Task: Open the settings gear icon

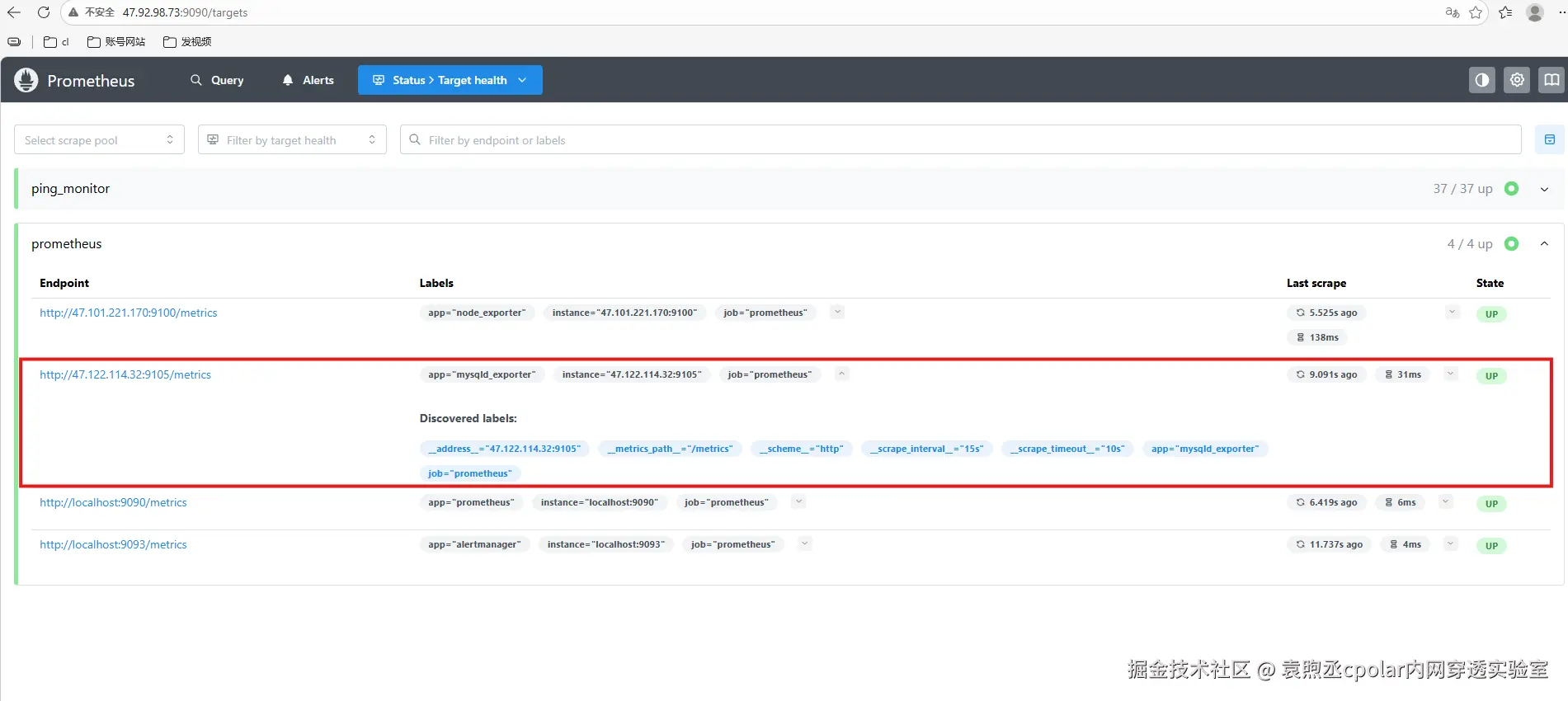Action: click(1516, 80)
